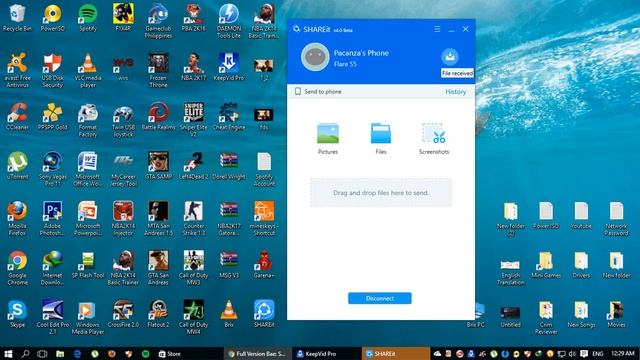Open CCleaner desktop shortcut
The width and height of the screenshot is (640, 360).
17,117
